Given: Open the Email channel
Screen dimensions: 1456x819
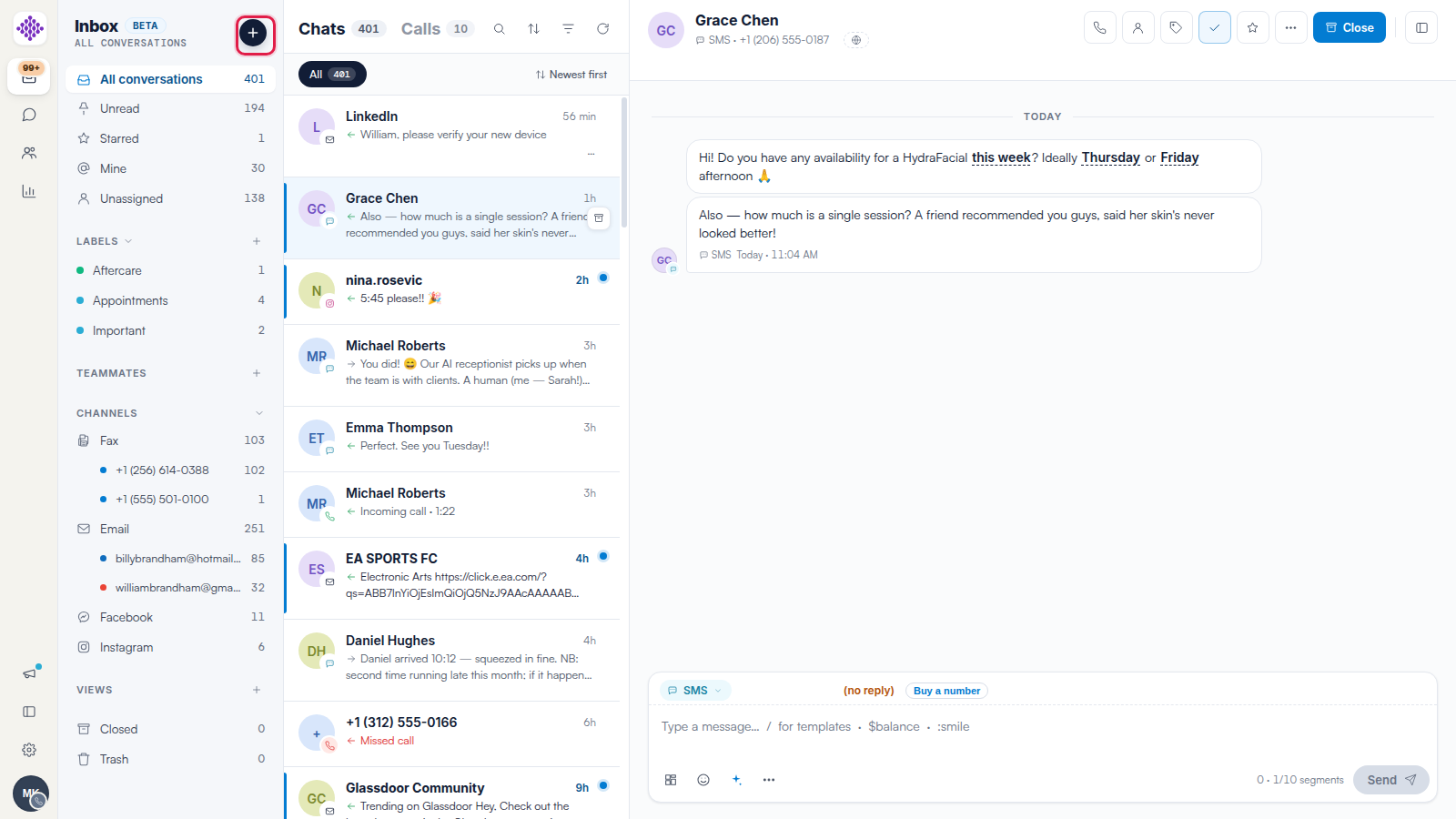Looking at the screenshot, I should click(x=170, y=529).
